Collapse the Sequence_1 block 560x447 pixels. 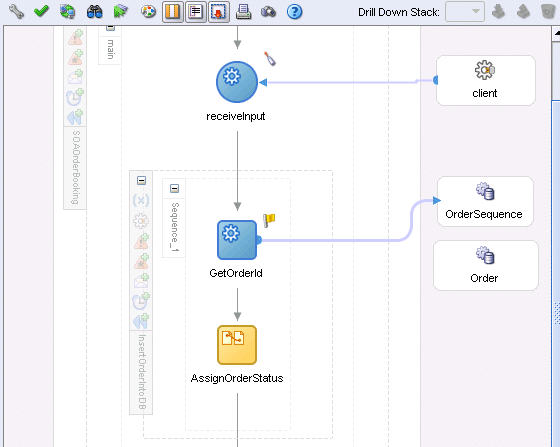(174, 188)
